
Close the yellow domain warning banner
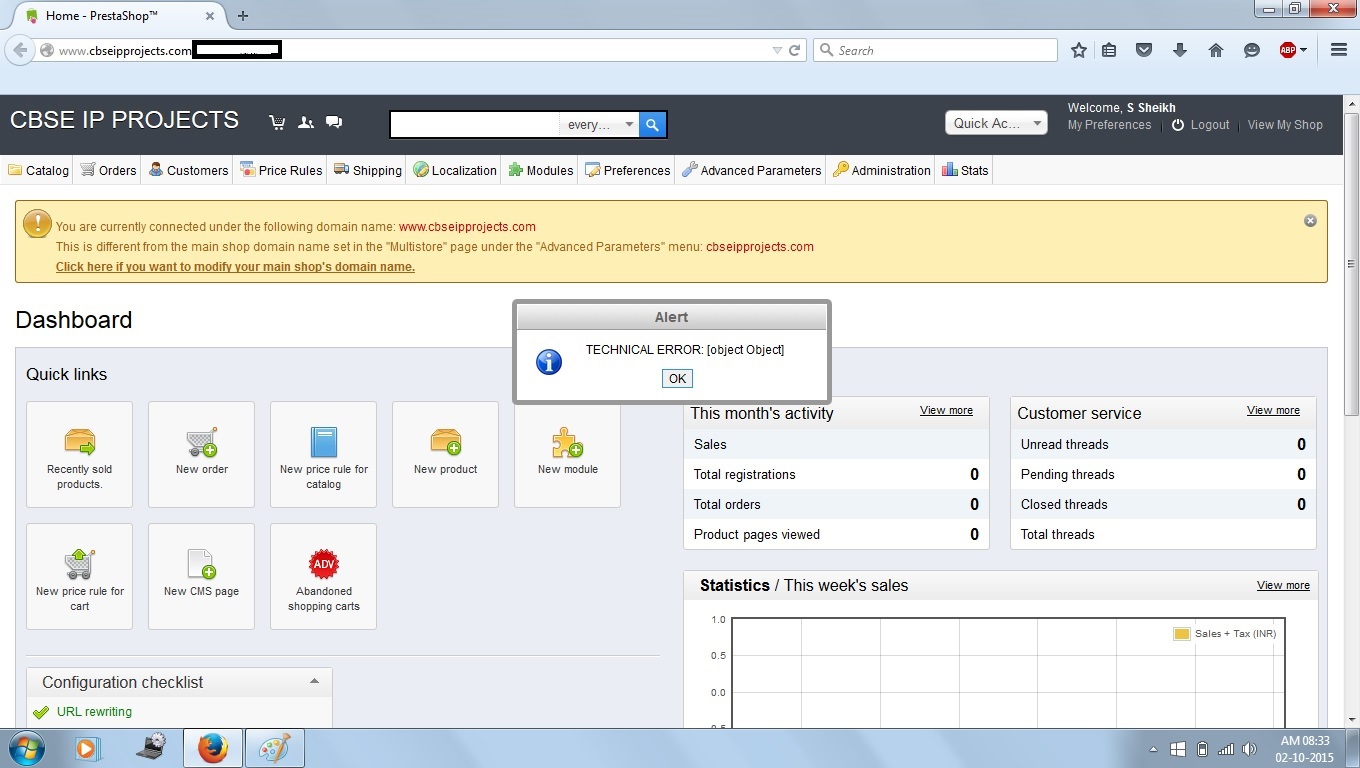1310,221
